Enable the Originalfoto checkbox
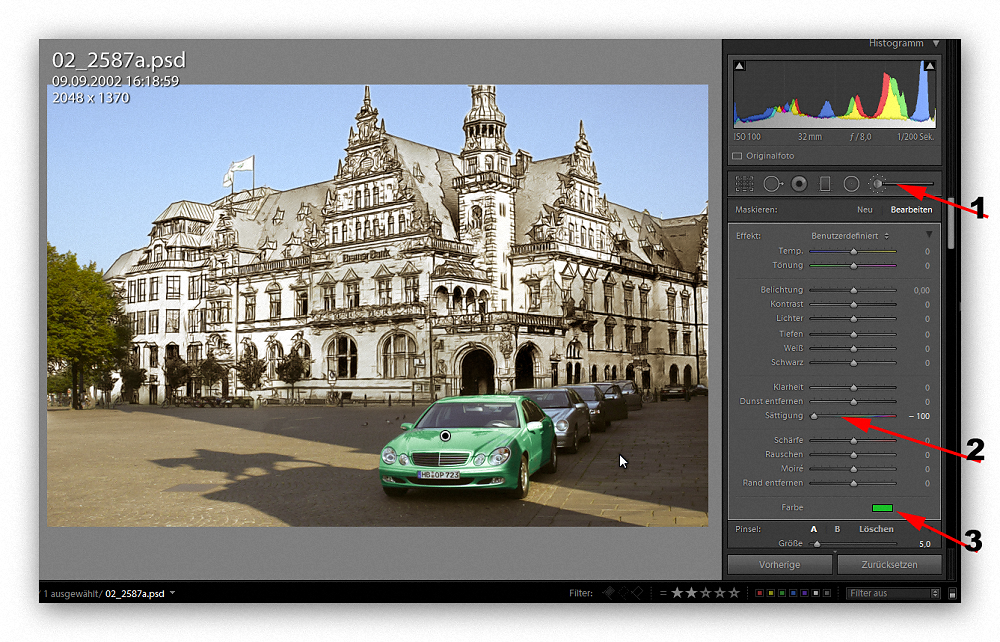 point(737,156)
